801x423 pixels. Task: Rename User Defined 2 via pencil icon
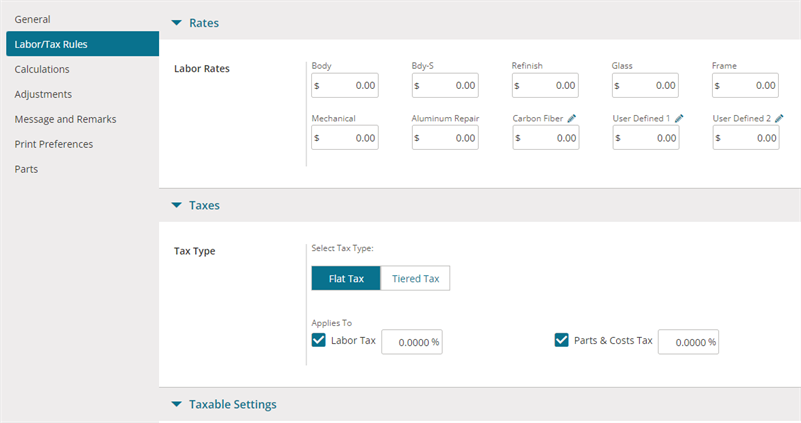[779, 119]
